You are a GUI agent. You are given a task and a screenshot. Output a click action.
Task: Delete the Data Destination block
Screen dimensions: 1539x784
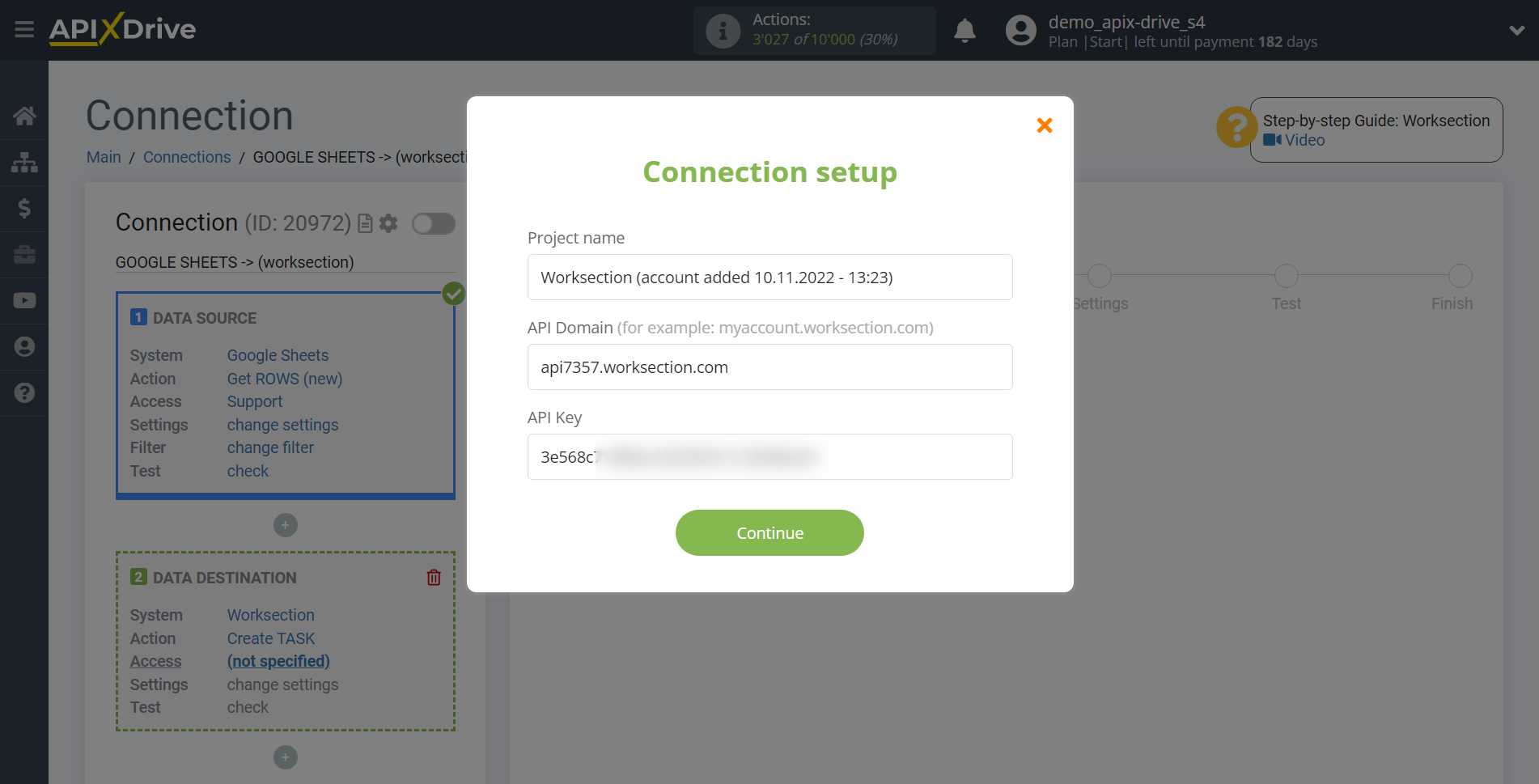pyautogui.click(x=434, y=577)
